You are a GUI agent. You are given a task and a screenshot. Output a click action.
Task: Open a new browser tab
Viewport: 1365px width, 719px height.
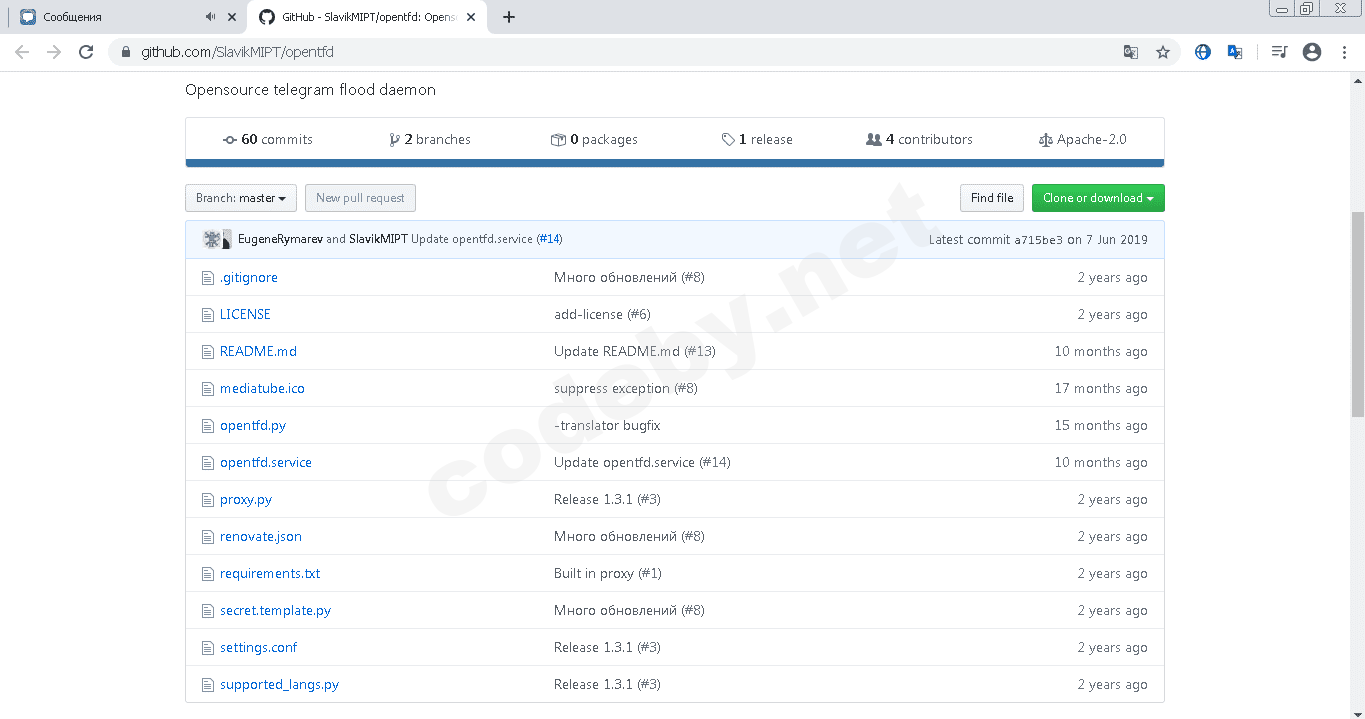[509, 17]
